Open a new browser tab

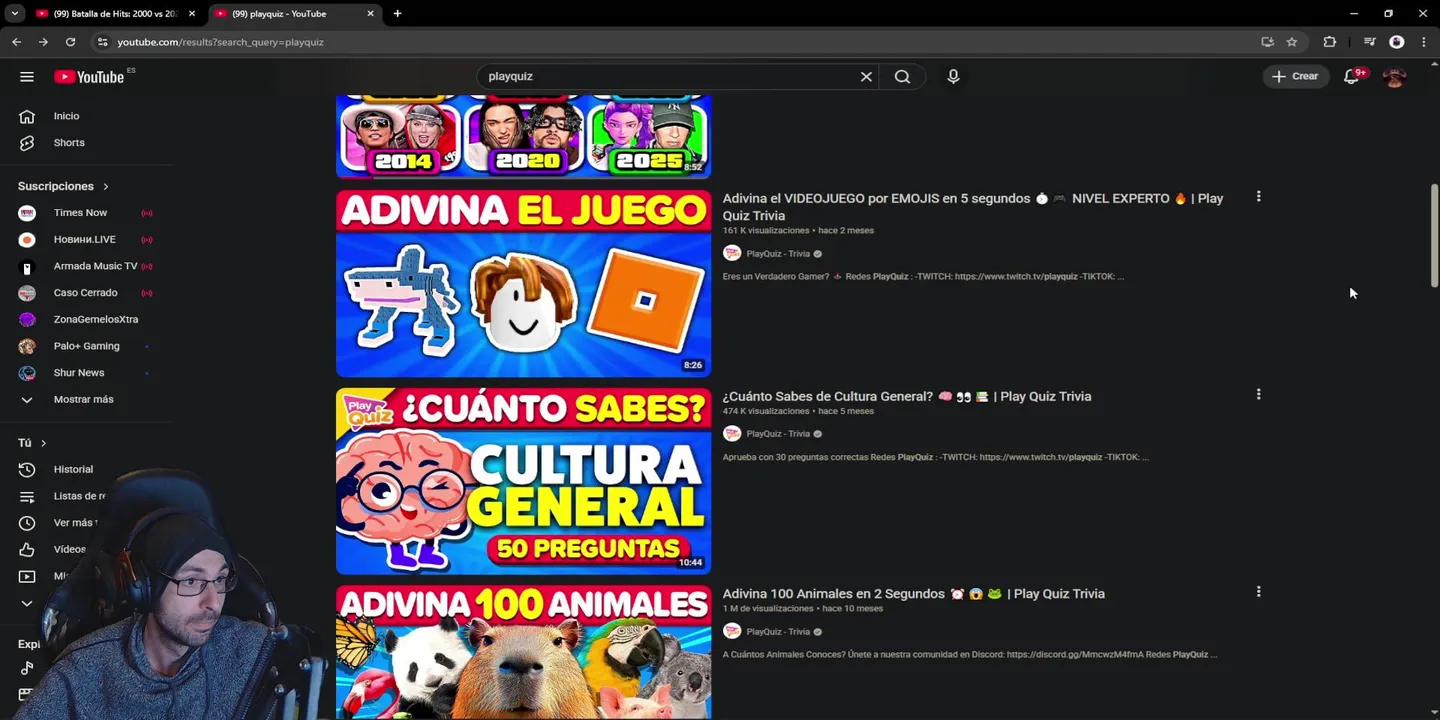click(x=397, y=14)
